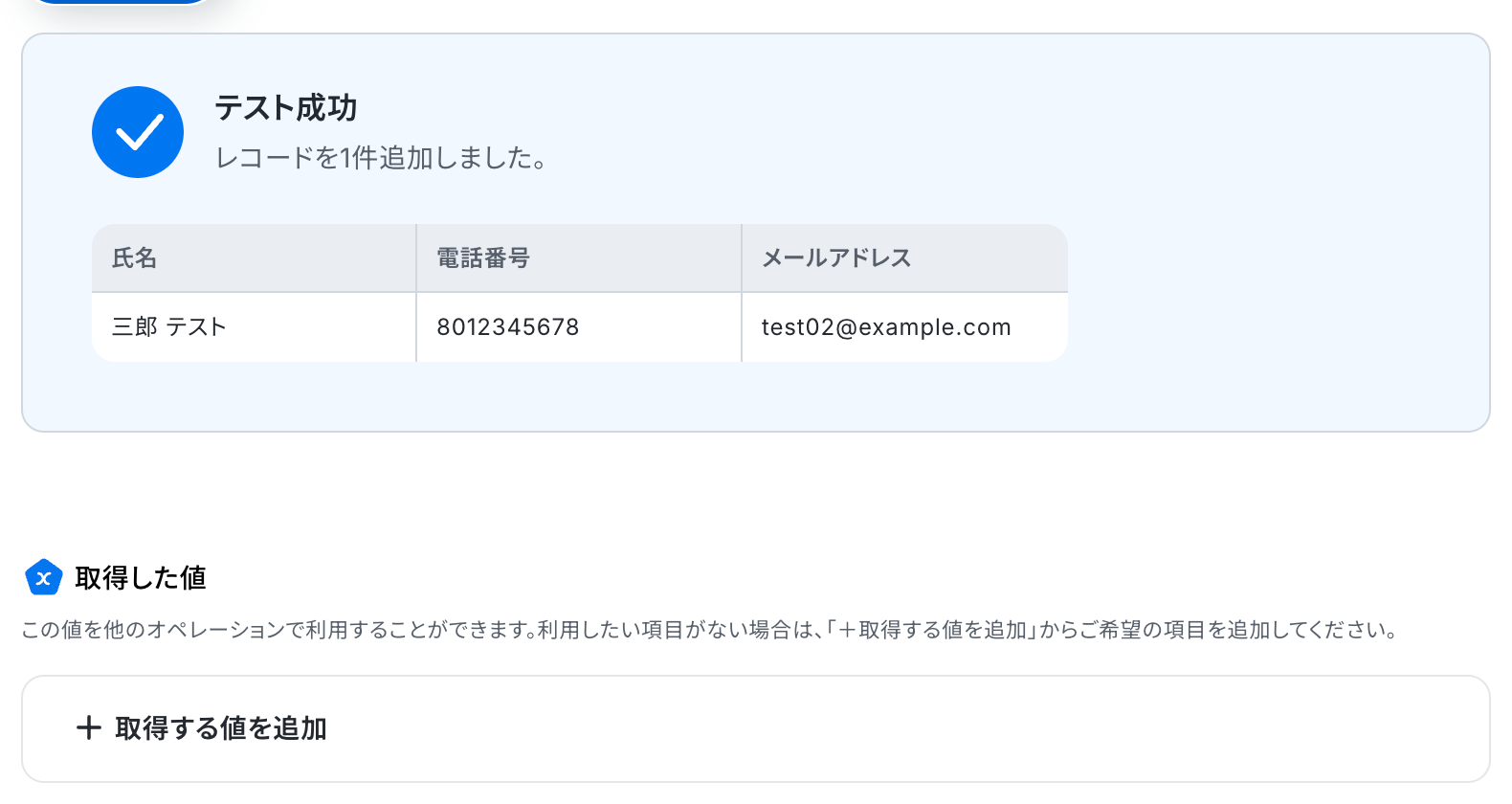This screenshot has height=804, width=1512.
Task: Click the blue pentagon icon beside 取得した値
Action: 43,577
